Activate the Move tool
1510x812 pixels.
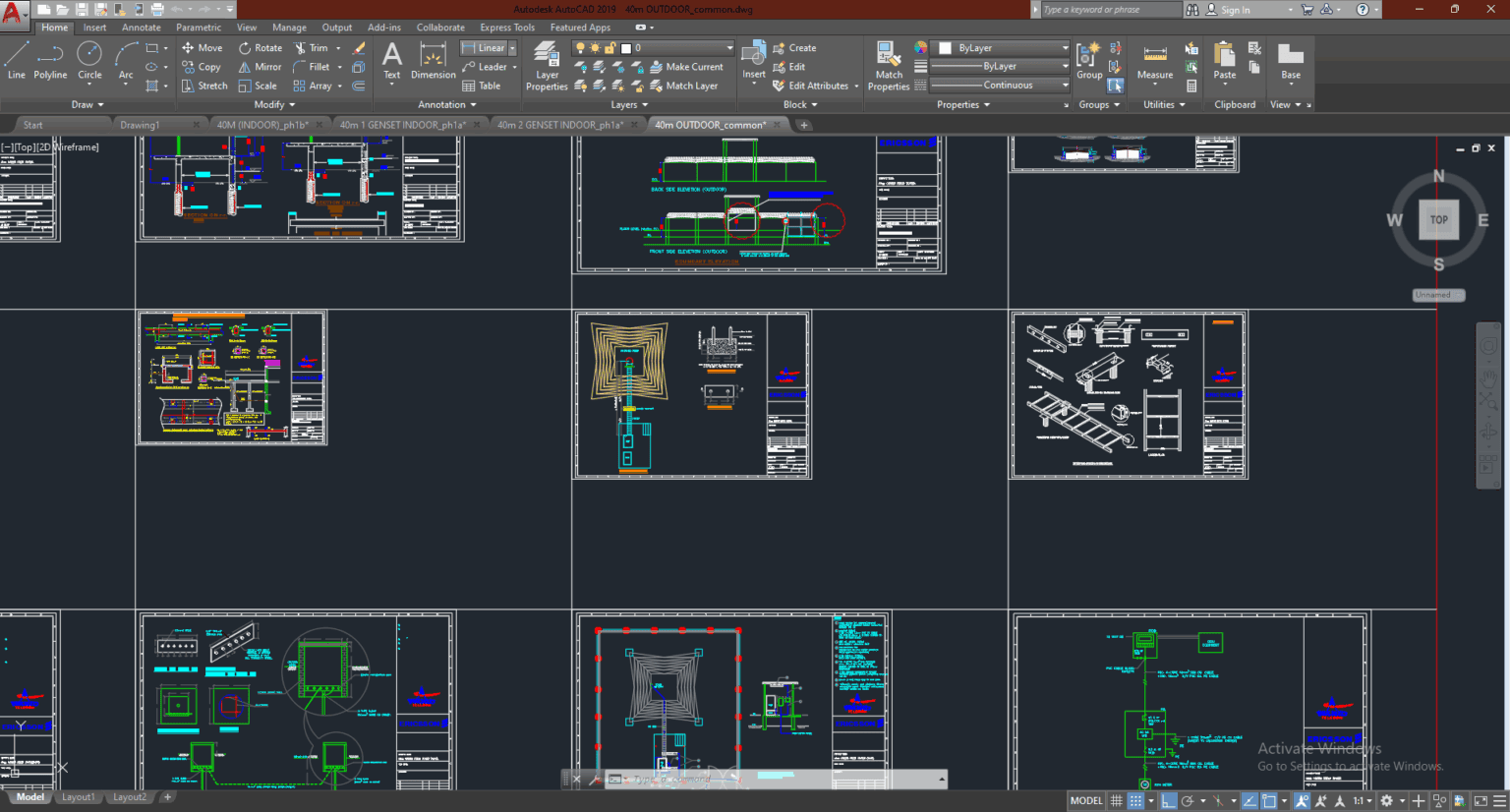click(x=202, y=47)
